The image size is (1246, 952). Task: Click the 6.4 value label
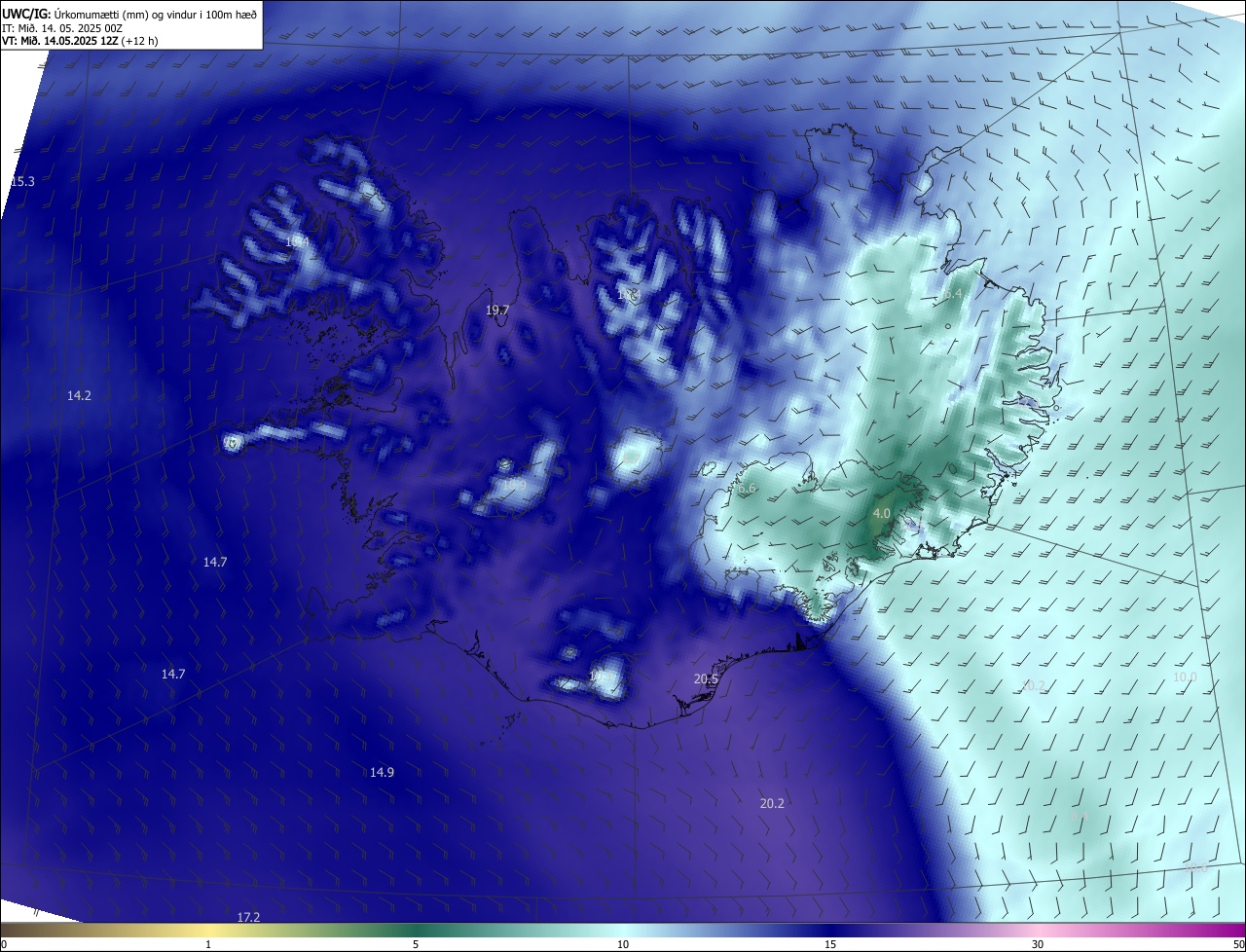click(x=953, y=293)
